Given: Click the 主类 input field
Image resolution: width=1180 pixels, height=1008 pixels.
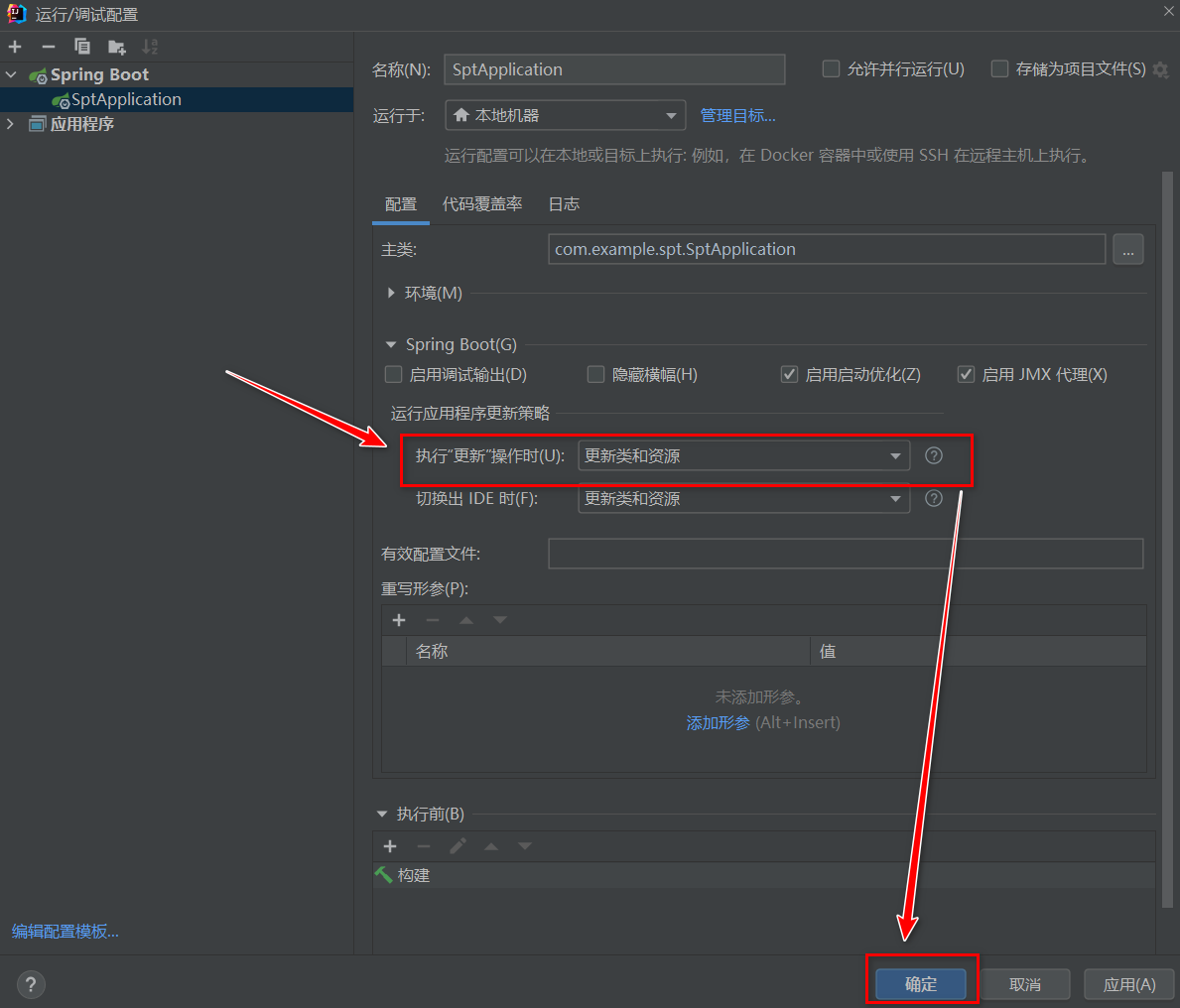Looking at the screenshot, I should click(827, 249).
